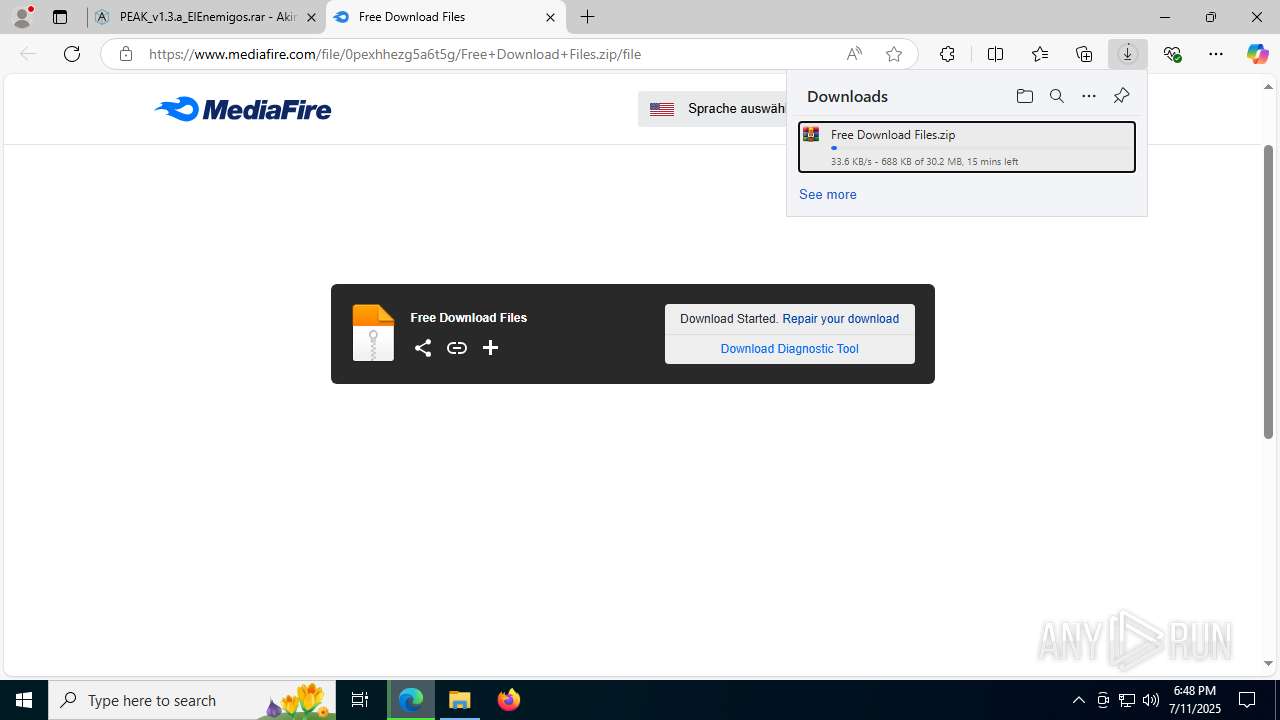Open the tab actions menu icon
The width and height of the screenshot is (1280, 720).
[60, 17]
